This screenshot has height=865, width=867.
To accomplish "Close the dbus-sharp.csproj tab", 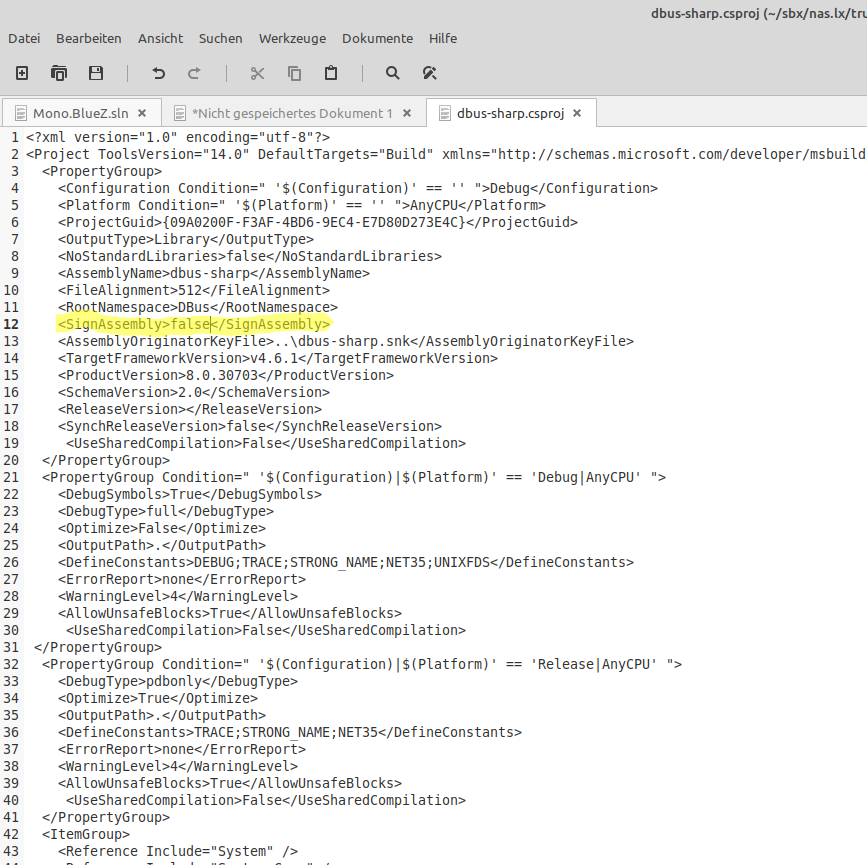I will [x=577, y=113].
